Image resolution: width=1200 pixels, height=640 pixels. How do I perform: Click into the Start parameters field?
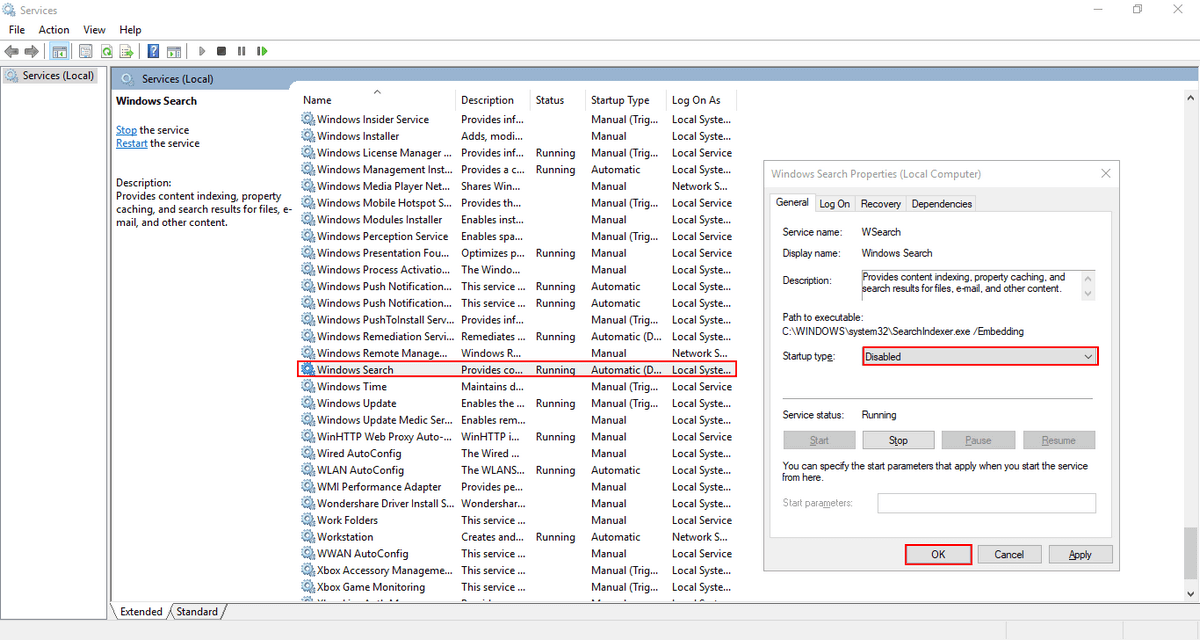click(986, 503)
